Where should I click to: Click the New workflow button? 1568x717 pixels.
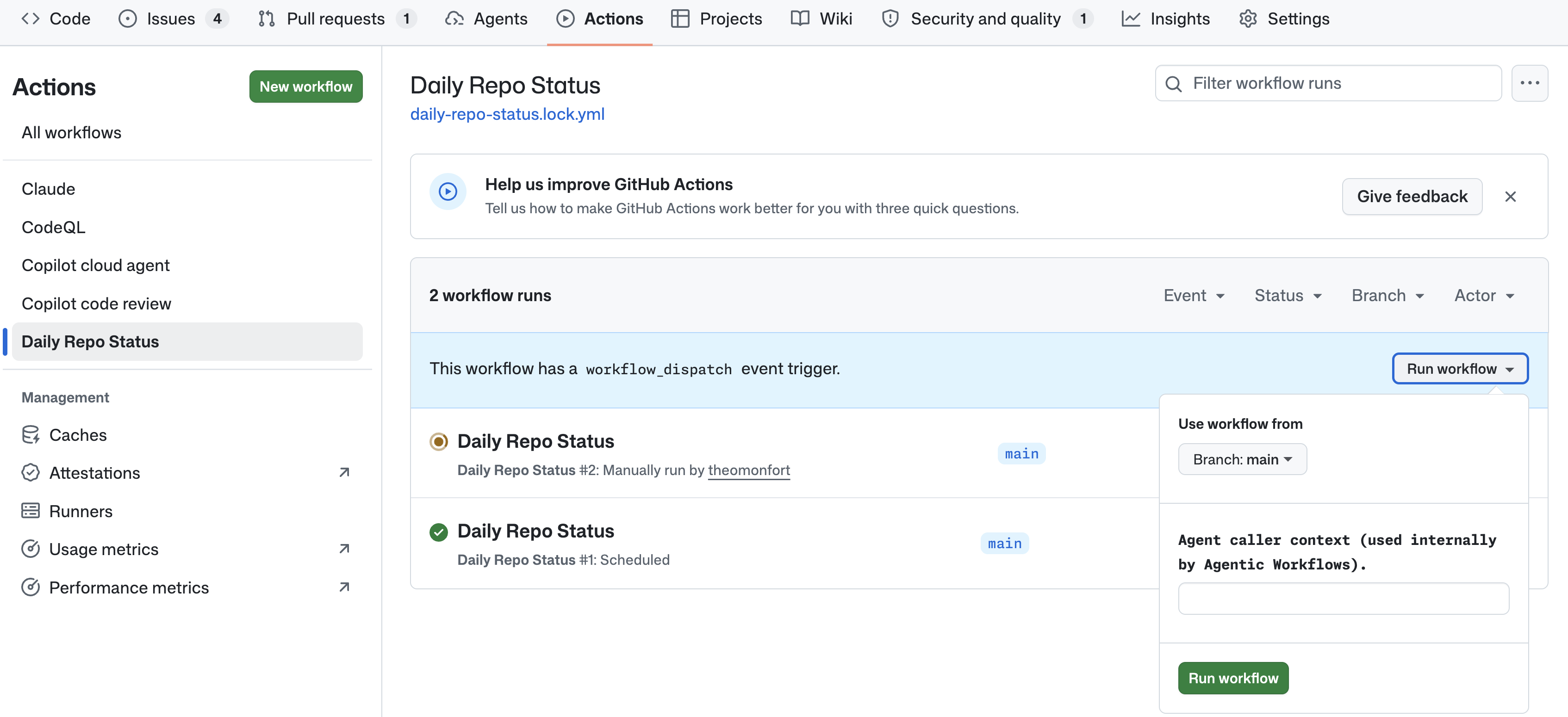pyautogui.click(x=305, y=87)
